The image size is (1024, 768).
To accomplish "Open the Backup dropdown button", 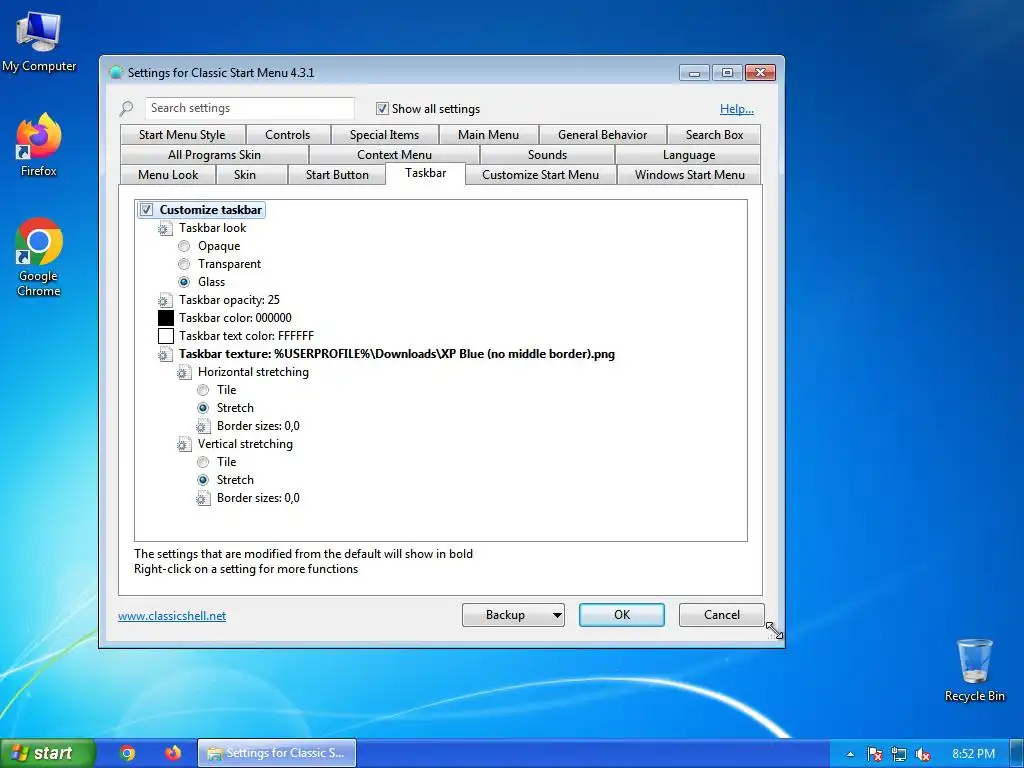I will point(513,615).
